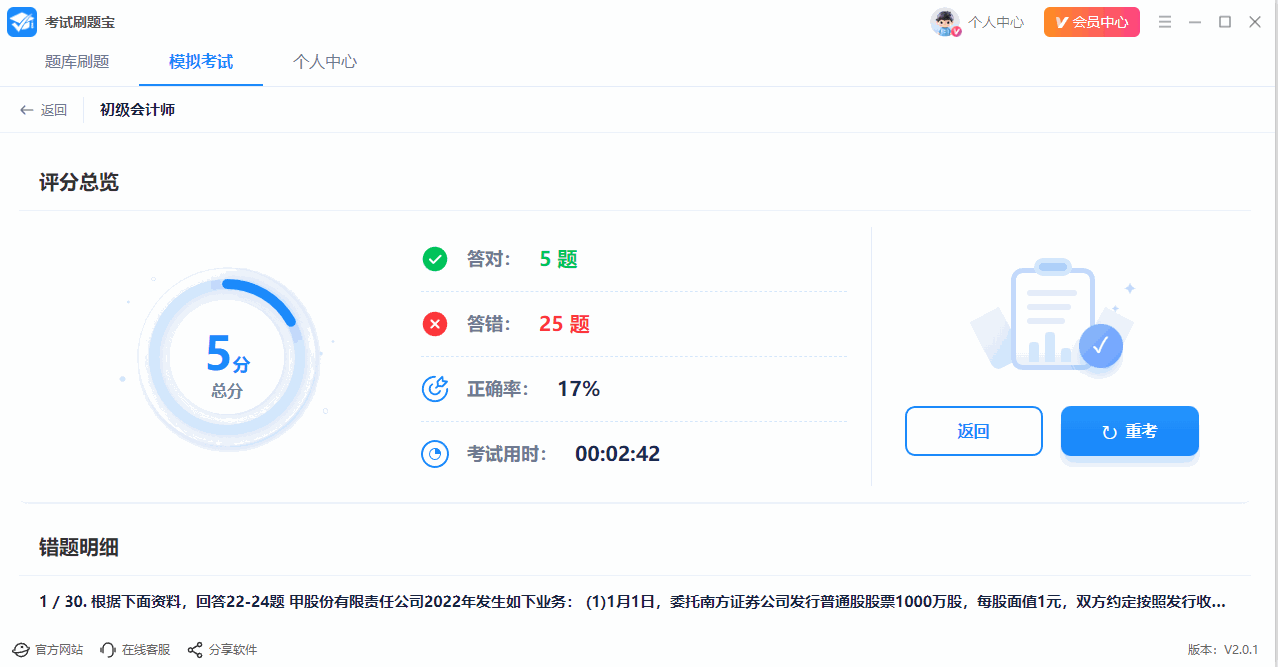The width and height of the screenshot is (1278, 667).
Task: Open the 会员中心 button
Action: pyautogui.click(x=1092, y=22)
